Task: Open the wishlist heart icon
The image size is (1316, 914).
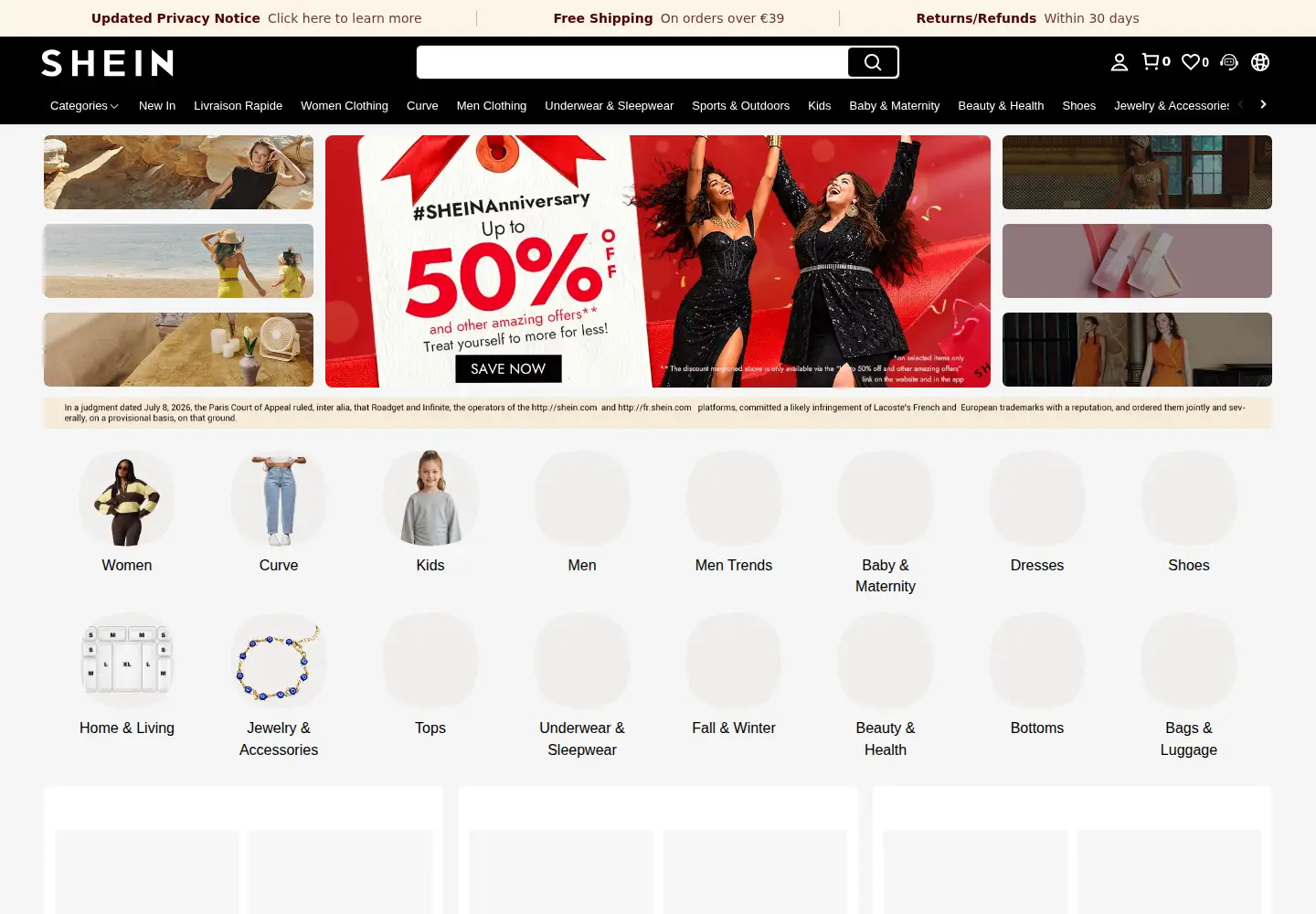Action: point(1195,62)
